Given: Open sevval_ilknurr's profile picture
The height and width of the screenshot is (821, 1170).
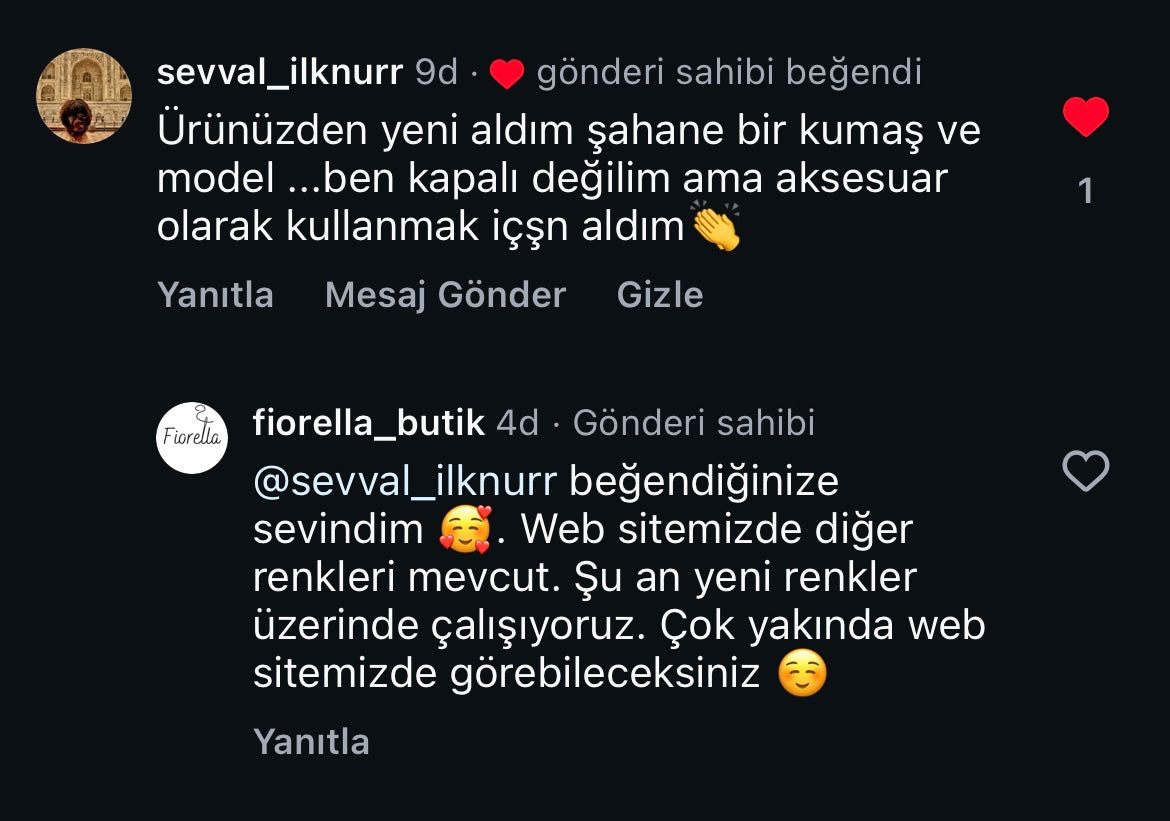Looking at the screenshot, I should point(84,96).
